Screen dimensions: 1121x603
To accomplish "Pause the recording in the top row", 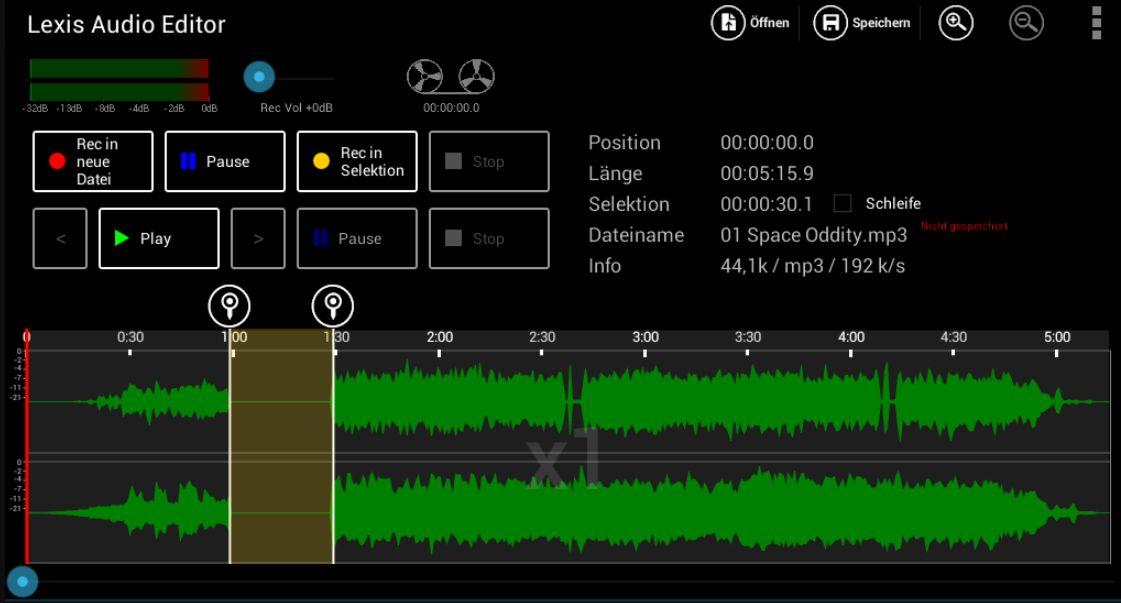I will [225, 162].
